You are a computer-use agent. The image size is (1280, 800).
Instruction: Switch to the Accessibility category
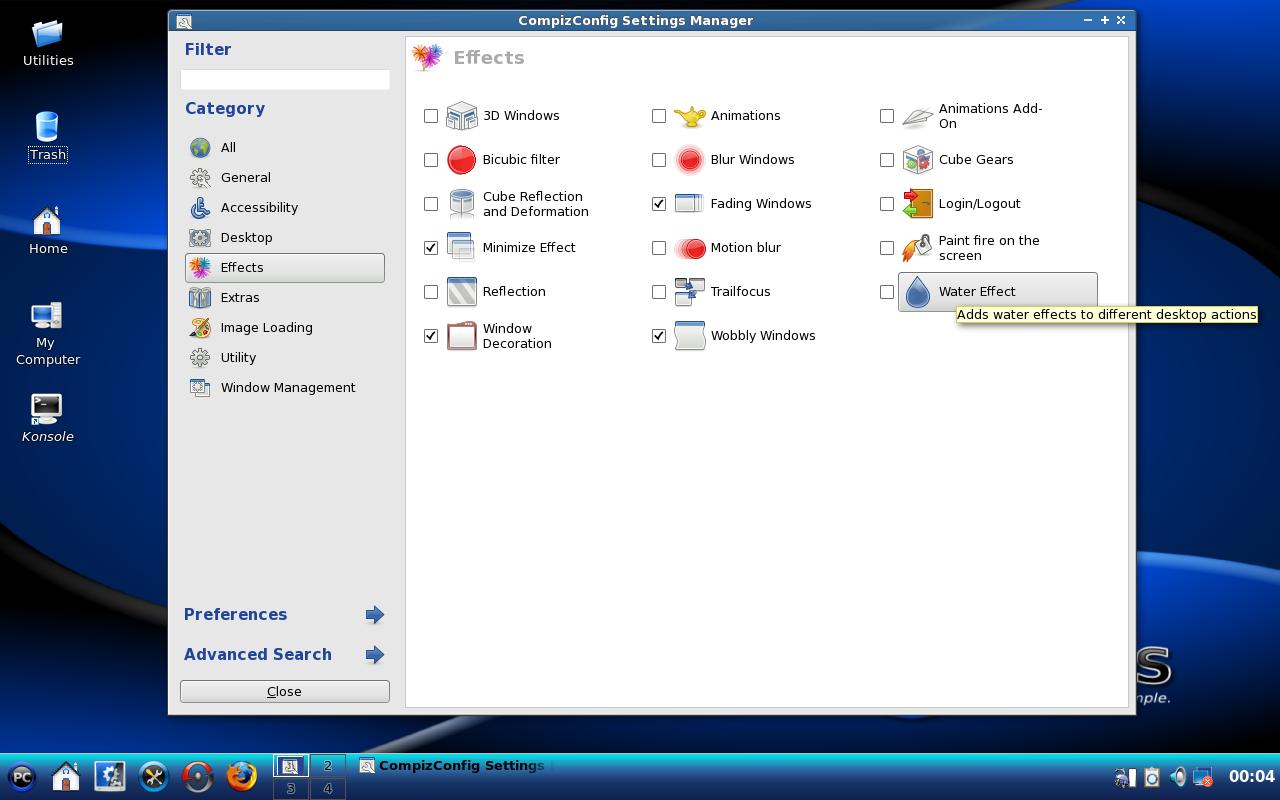click(x=285, y=208)
